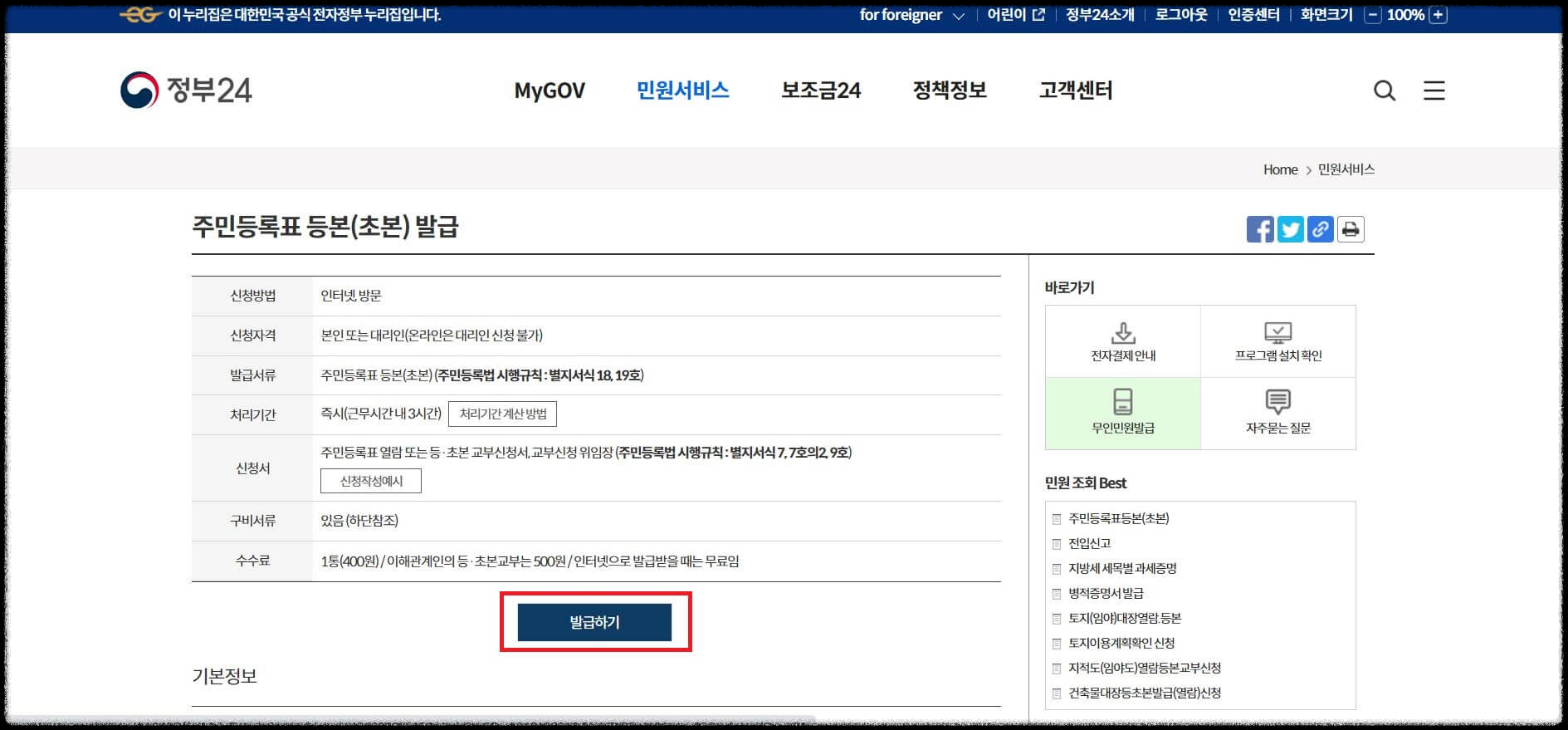Image resolution: width=1568 pixels, height=730 pixels.
Task: Open 프로그램 설치 확인 shortcut
Action: pos(1278,341)
